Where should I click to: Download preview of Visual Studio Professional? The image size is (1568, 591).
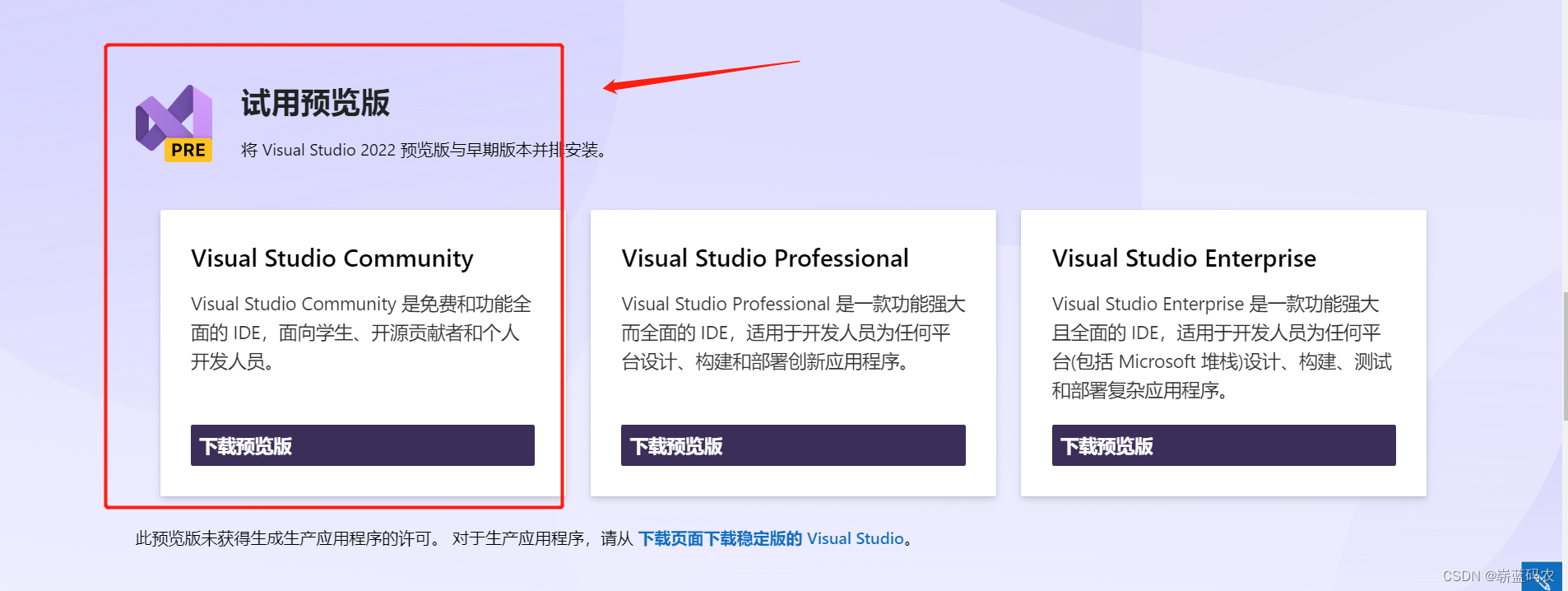[793, 445]
